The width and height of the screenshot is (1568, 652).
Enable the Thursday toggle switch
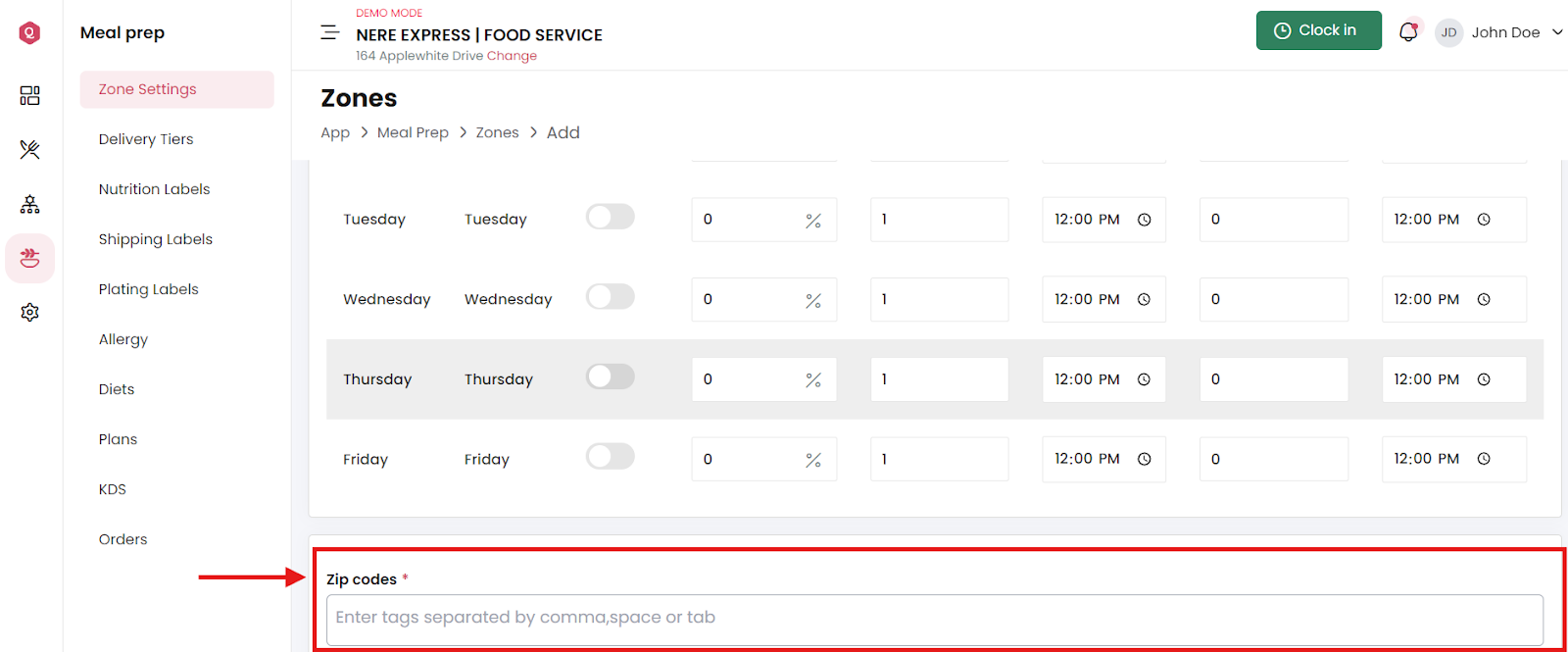(x=611, y=376)
